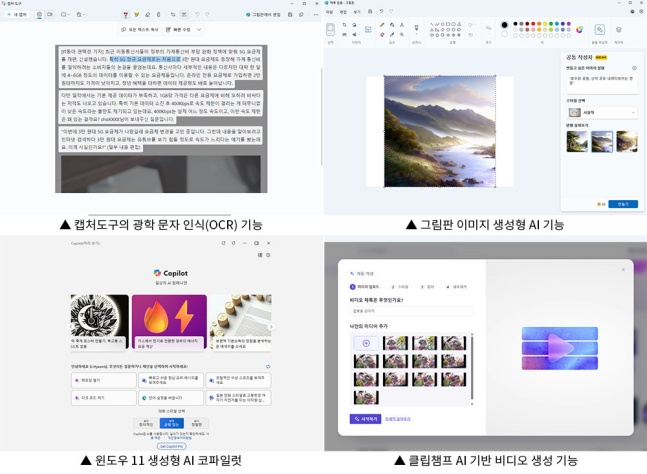
Task: Choose the rectangle shape in Paint's shapes gallery
Action: pyautogui.click(x=448, y=24)
